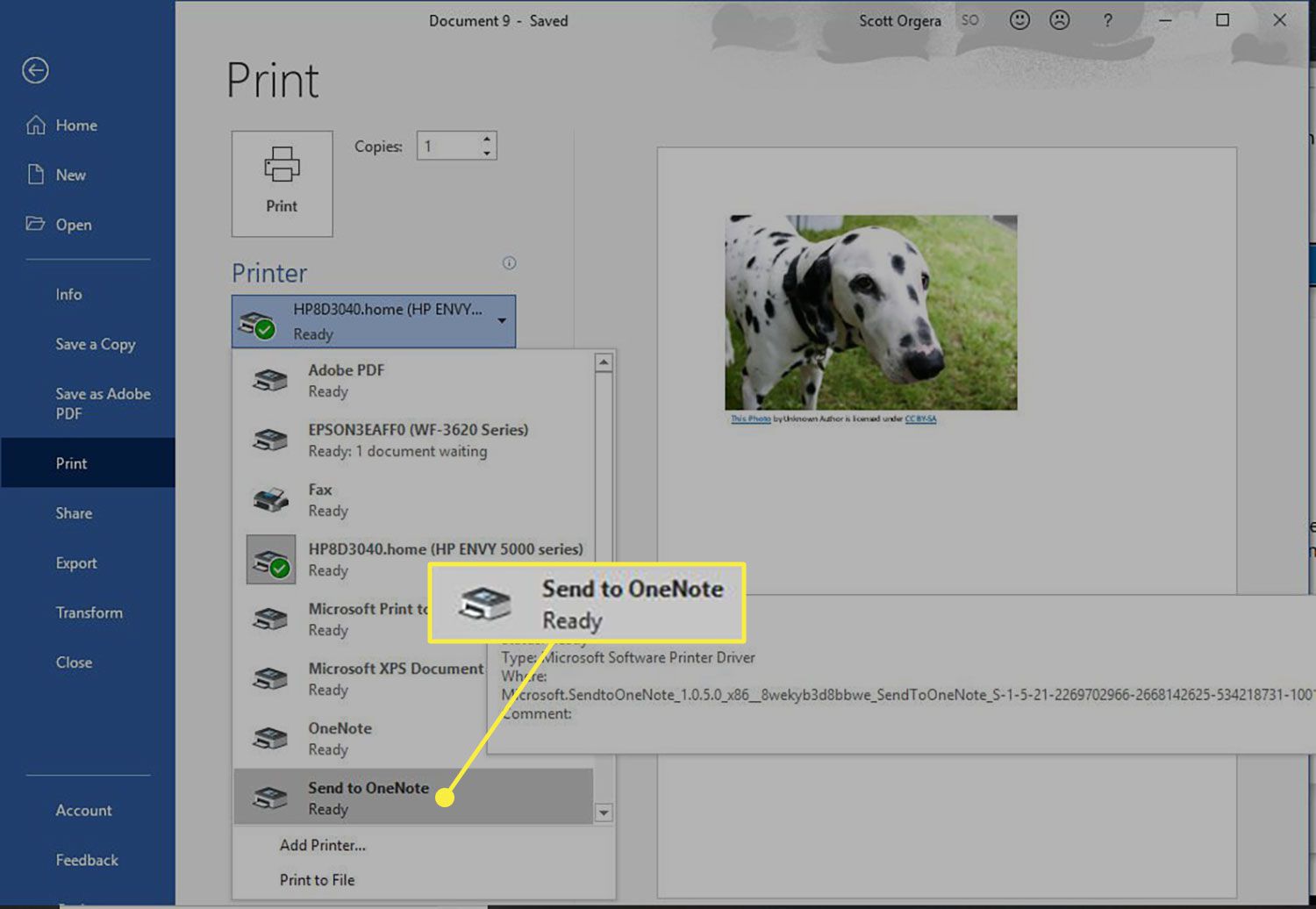The height and width of the screenshot is (909, 1316).
Task: Click the EPSON WF-3620 printer icon
Action: tap(270, 440)
